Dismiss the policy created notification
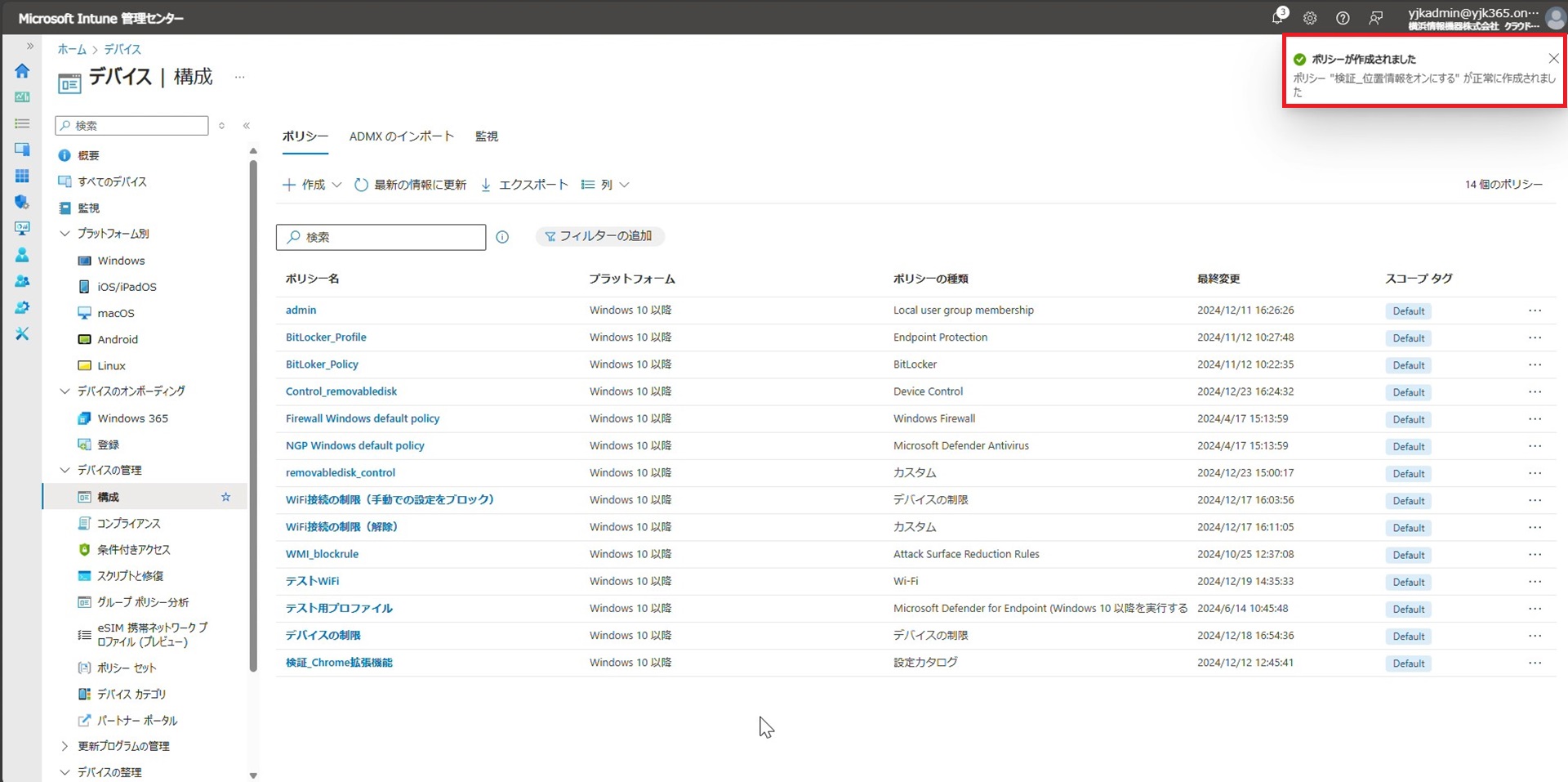This screenshot has height=782, width=1568. click(x=1553, y=58)
